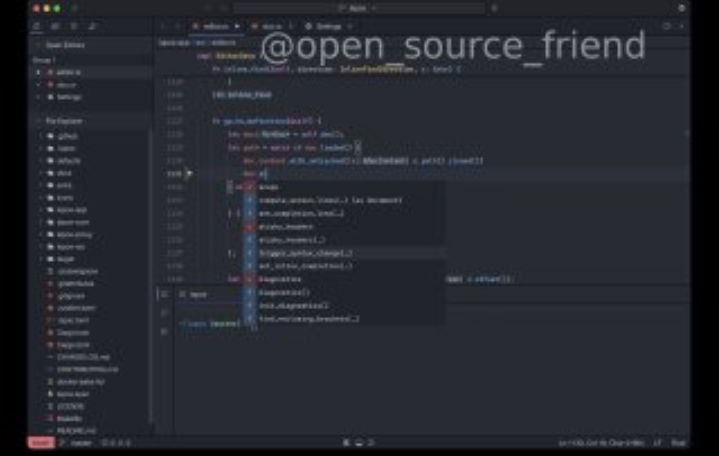This screenshot has height=456, width=719.
Task: Click the LF line ending indicator
Action: tap(658, 443)
